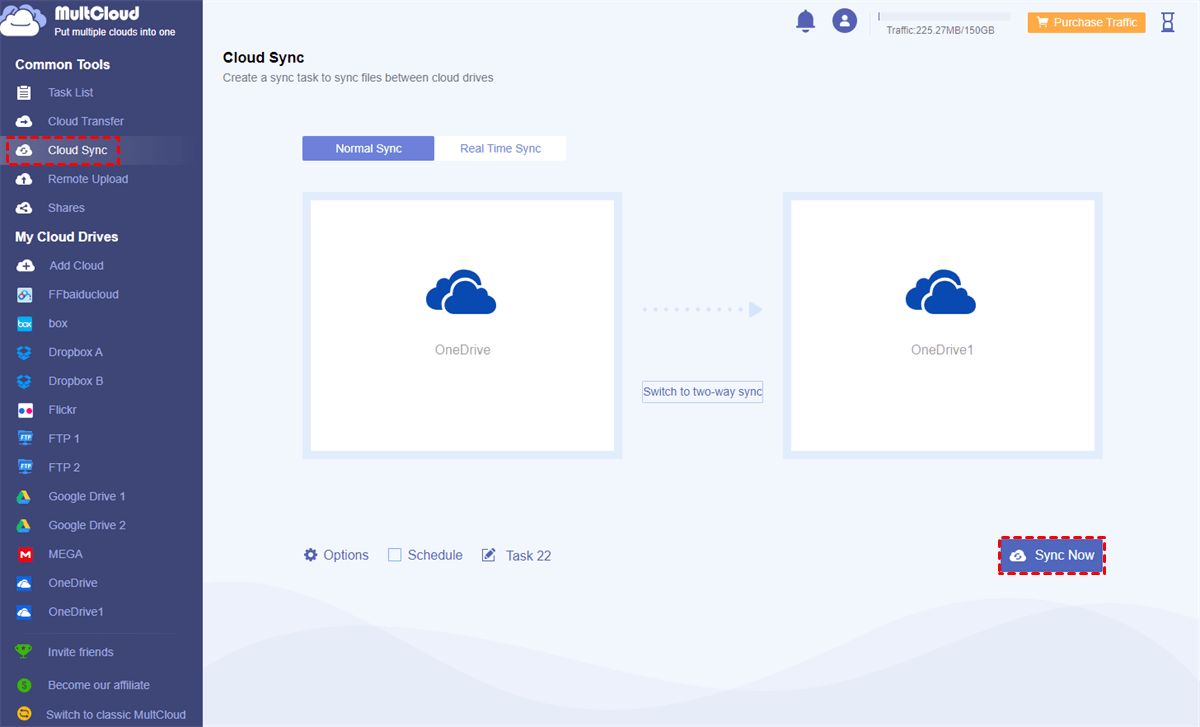This screenshot has height=727, width=1200.
Task: Click the Become our affiliate dollar icon
Action: (x=24, y=685)
